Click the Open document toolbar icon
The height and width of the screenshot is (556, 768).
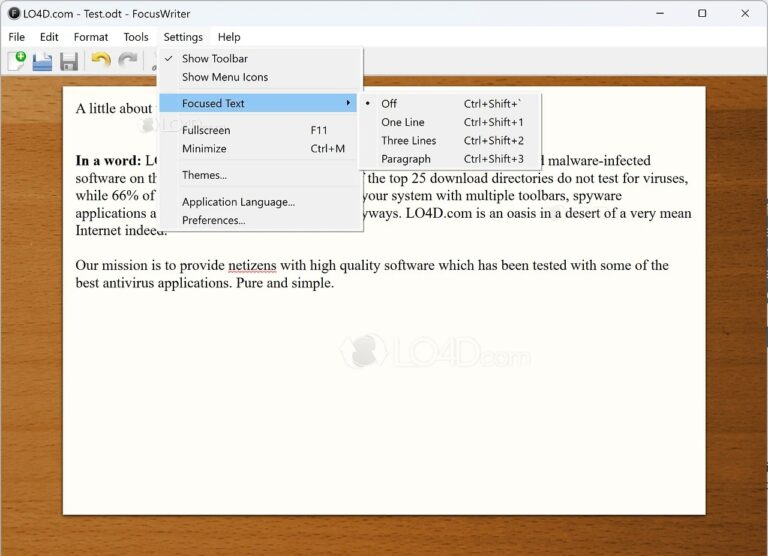43,62
